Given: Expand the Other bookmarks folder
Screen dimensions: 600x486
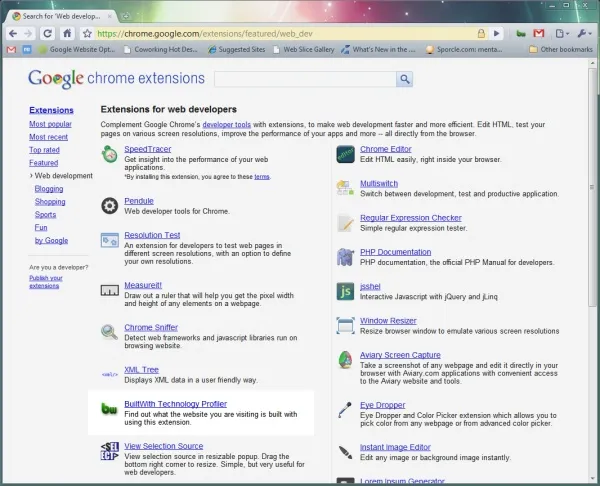Looking at the screenshot, I should (561, 49).
